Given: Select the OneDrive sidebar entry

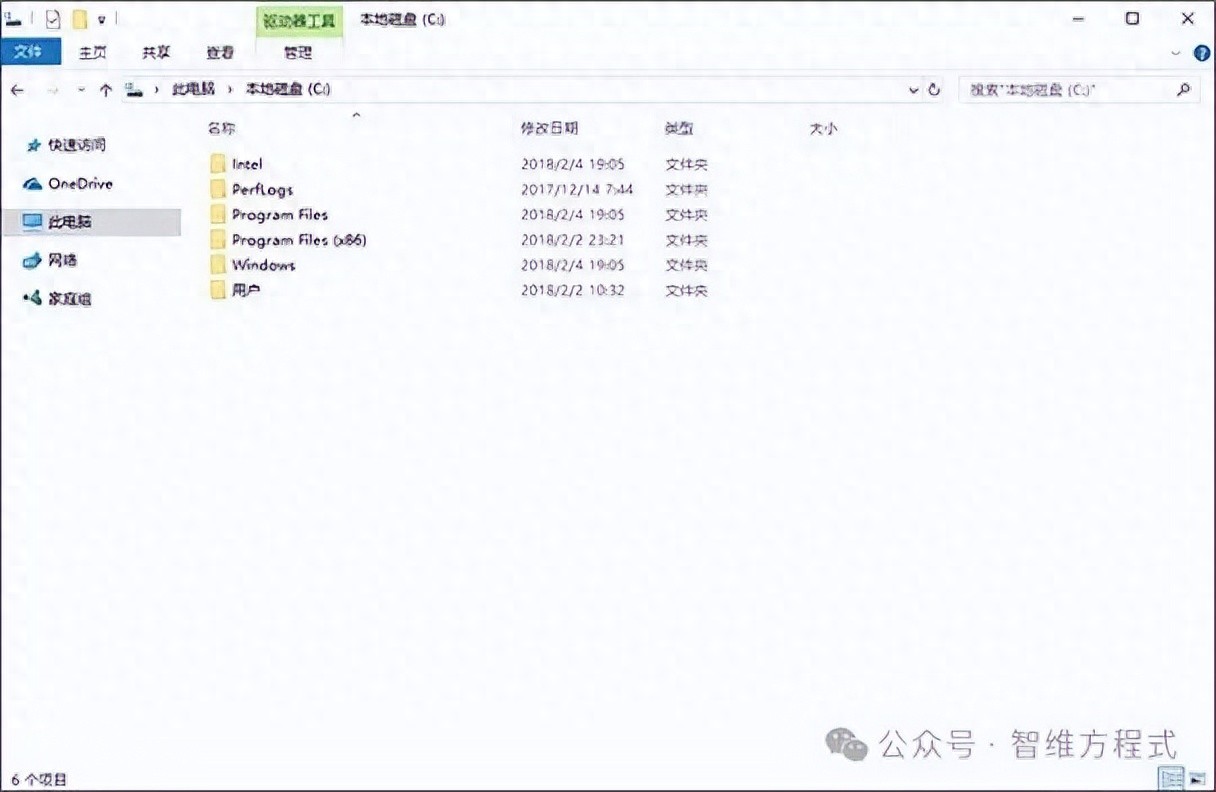Looking at the screenshot, I should click(x=80, y=183).
